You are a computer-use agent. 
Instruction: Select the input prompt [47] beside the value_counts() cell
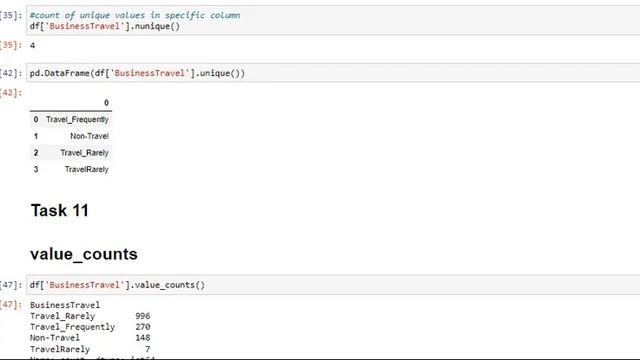(11, 285)
